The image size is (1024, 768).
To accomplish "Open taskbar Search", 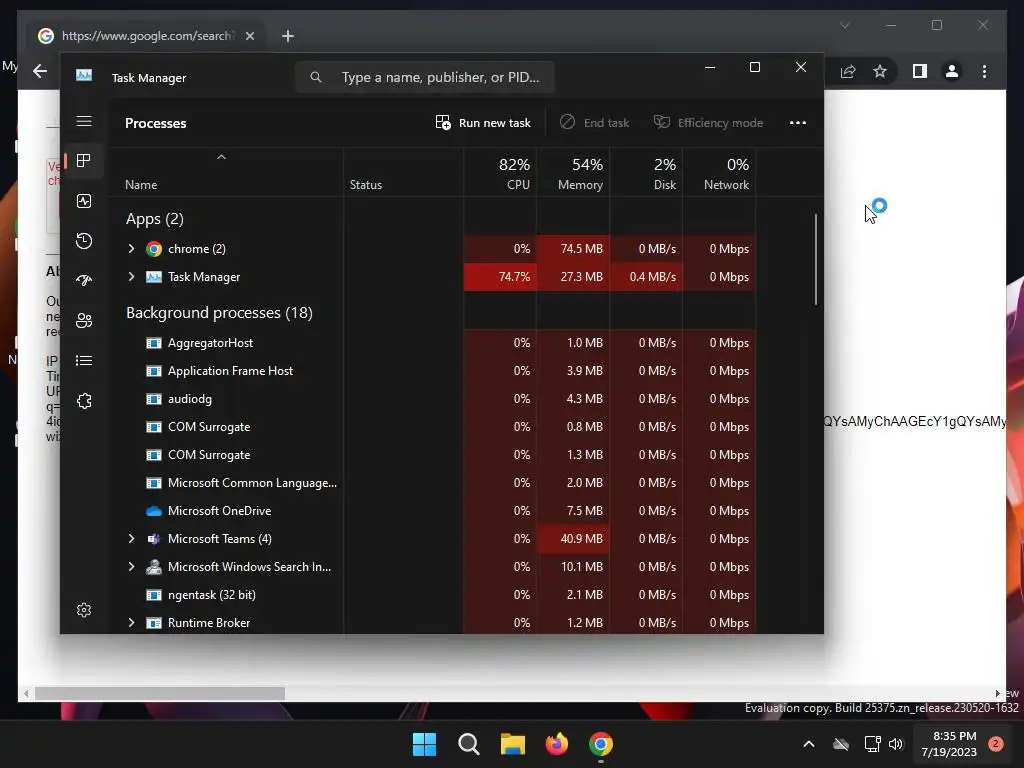I will (469, 744).
